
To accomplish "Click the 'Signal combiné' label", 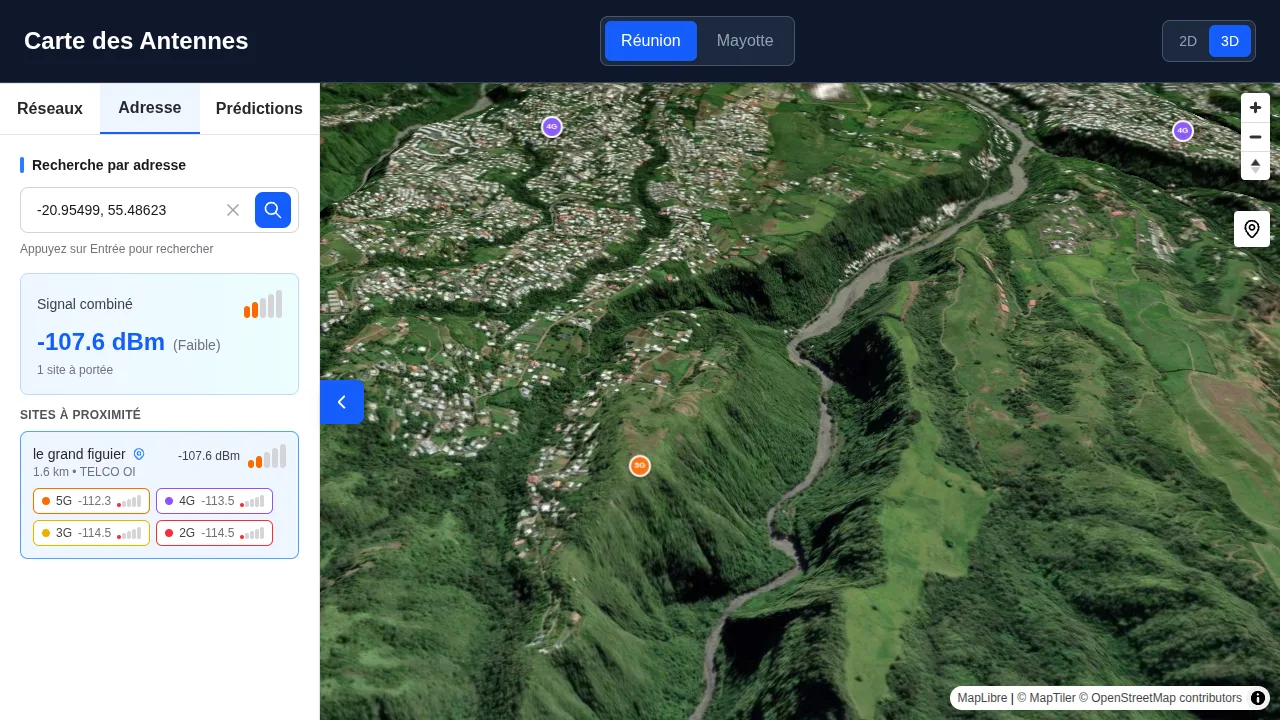I will pyautogui.click(x=85, y=304).
